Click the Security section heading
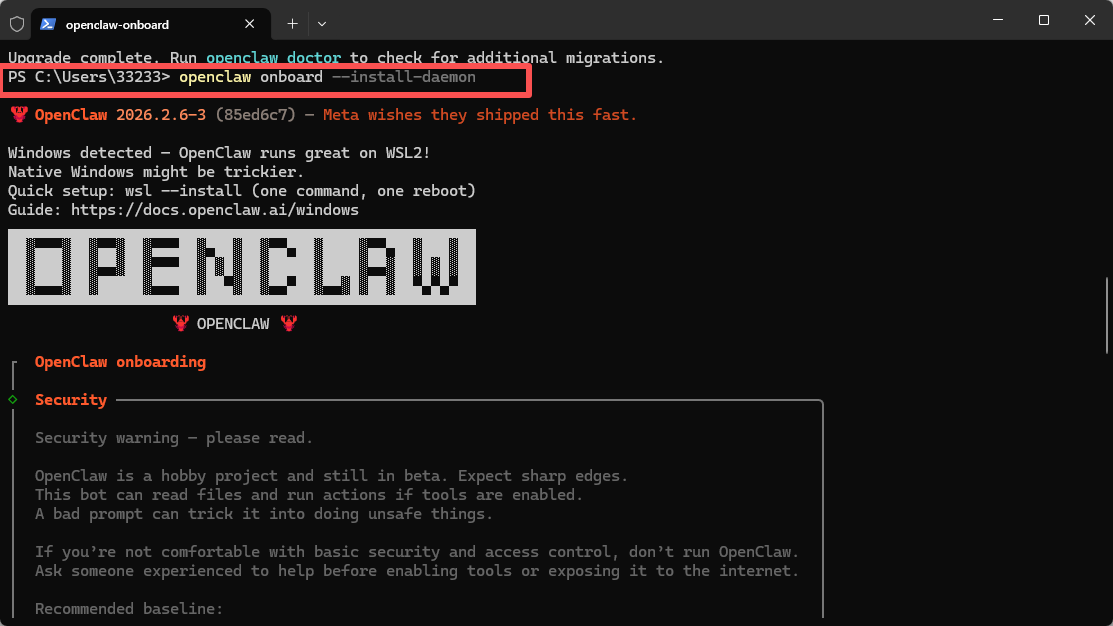1113x626 pixels. pyautogui.click(x=71, y=400)
